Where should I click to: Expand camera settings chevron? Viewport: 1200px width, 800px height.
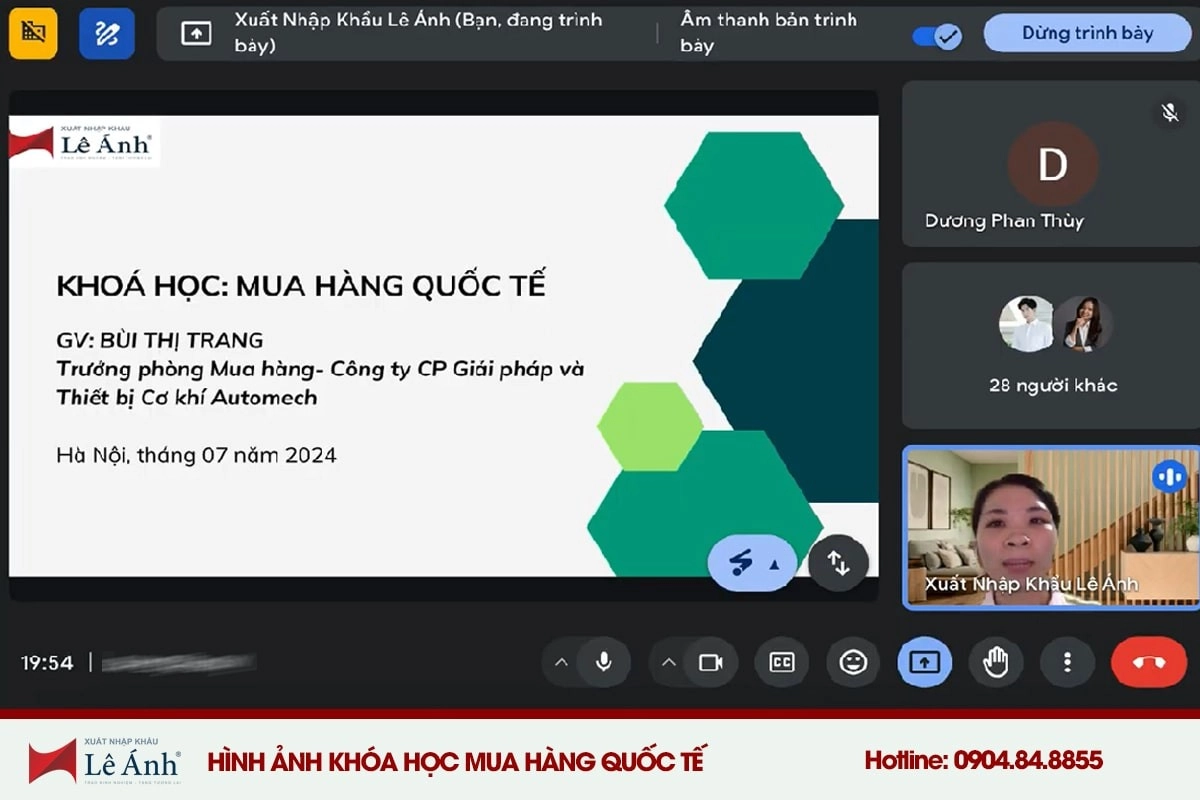coord(669,662)
